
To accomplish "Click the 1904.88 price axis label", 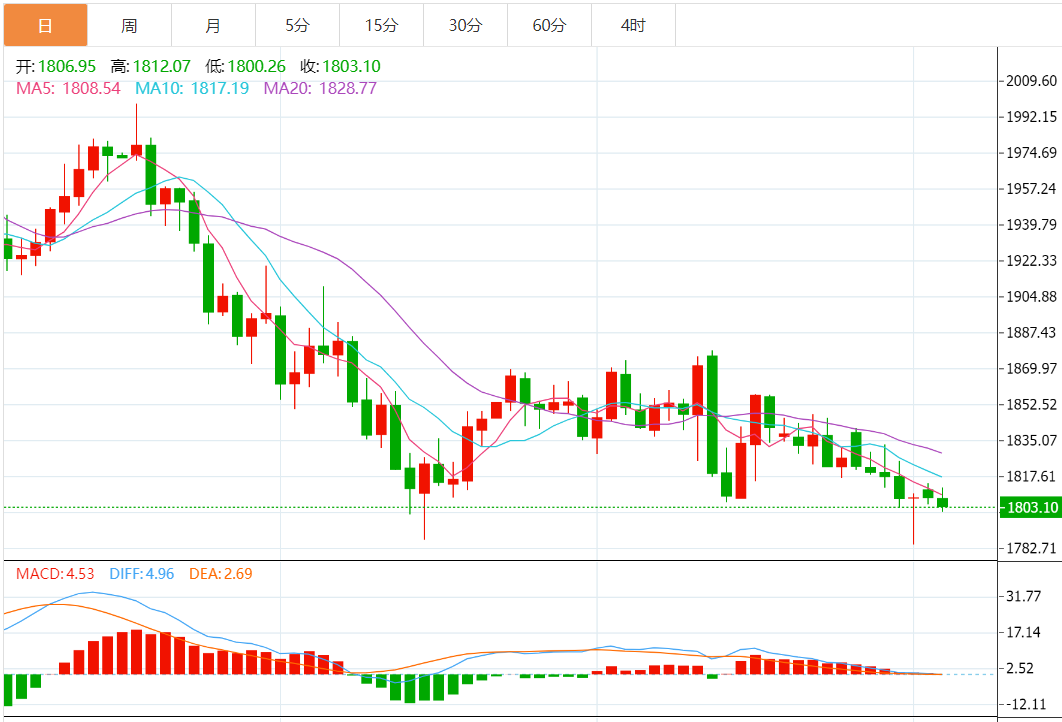I will 1032,297.
